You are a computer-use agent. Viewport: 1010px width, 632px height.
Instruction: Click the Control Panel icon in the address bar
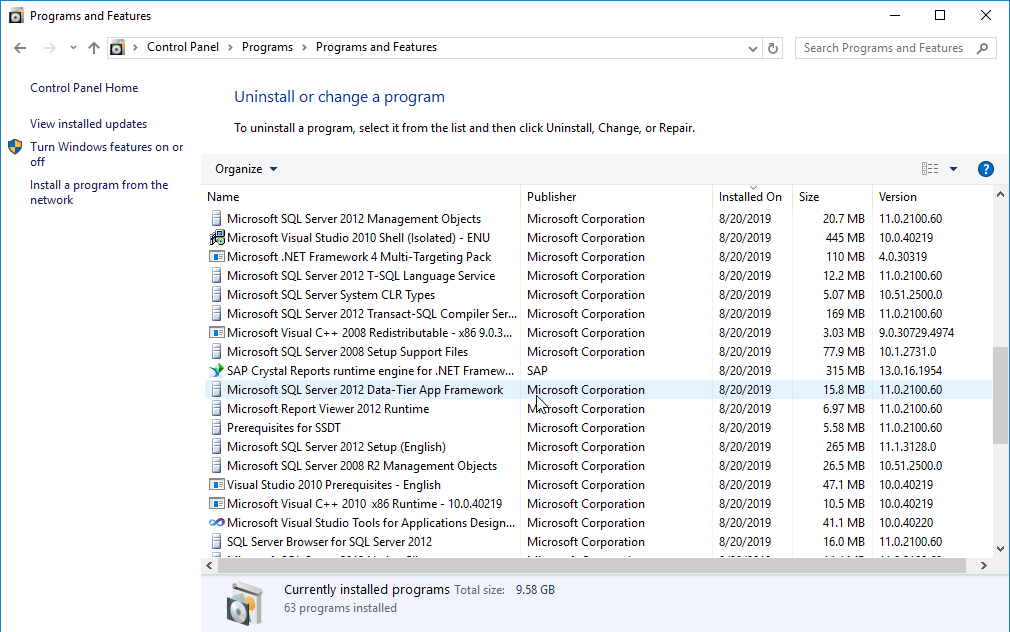click(x=117, y=48)
